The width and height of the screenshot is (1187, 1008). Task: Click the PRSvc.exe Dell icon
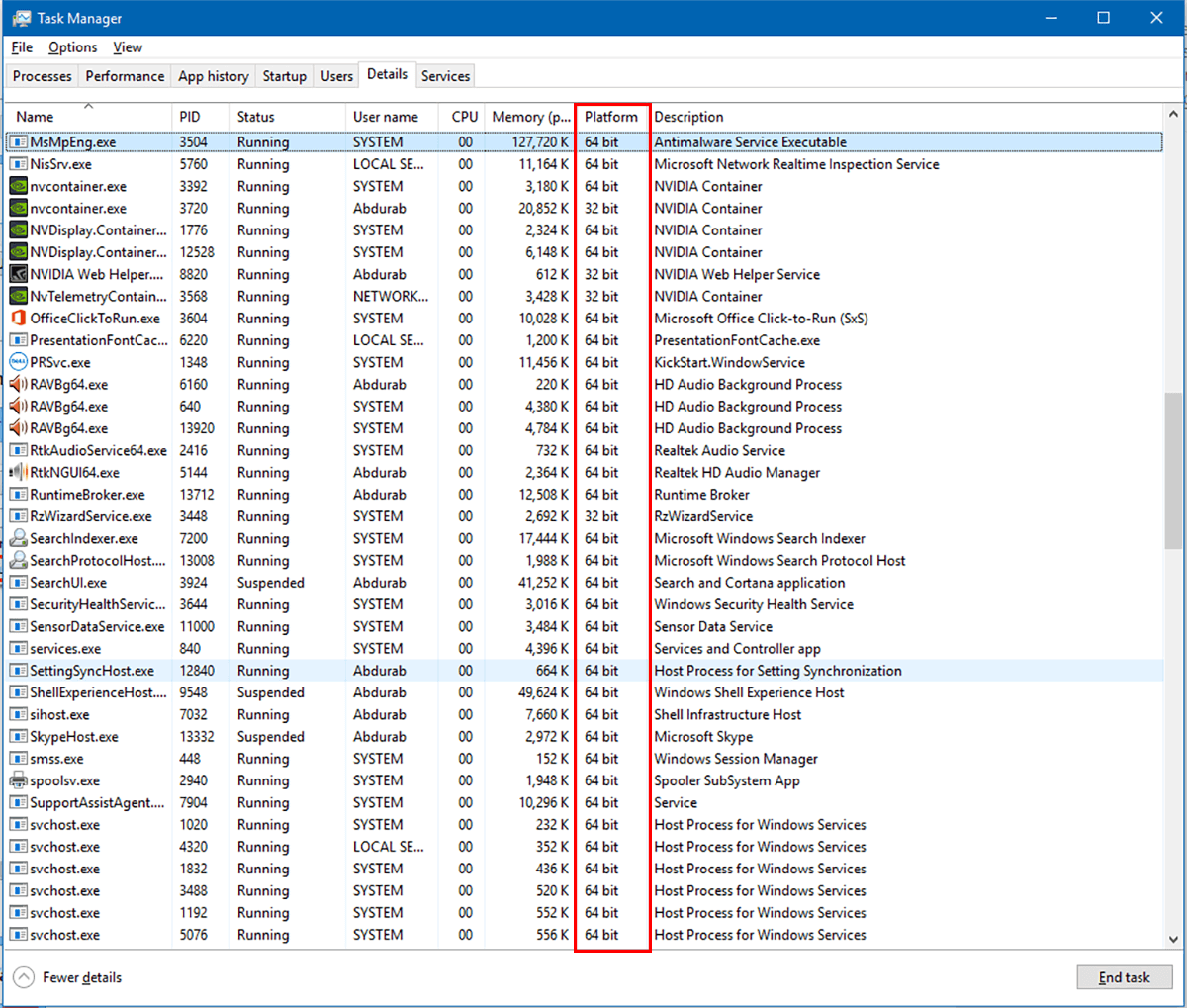(18, 362)
